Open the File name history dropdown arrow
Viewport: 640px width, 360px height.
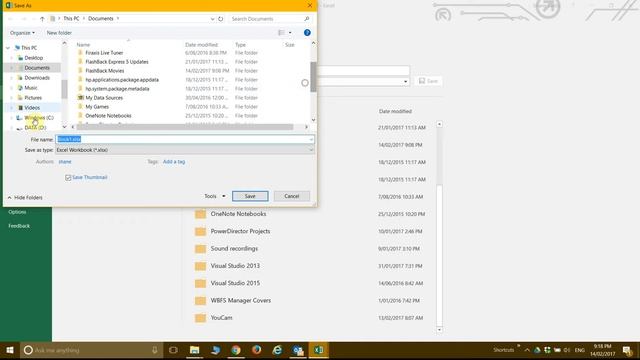click(311, 140)
